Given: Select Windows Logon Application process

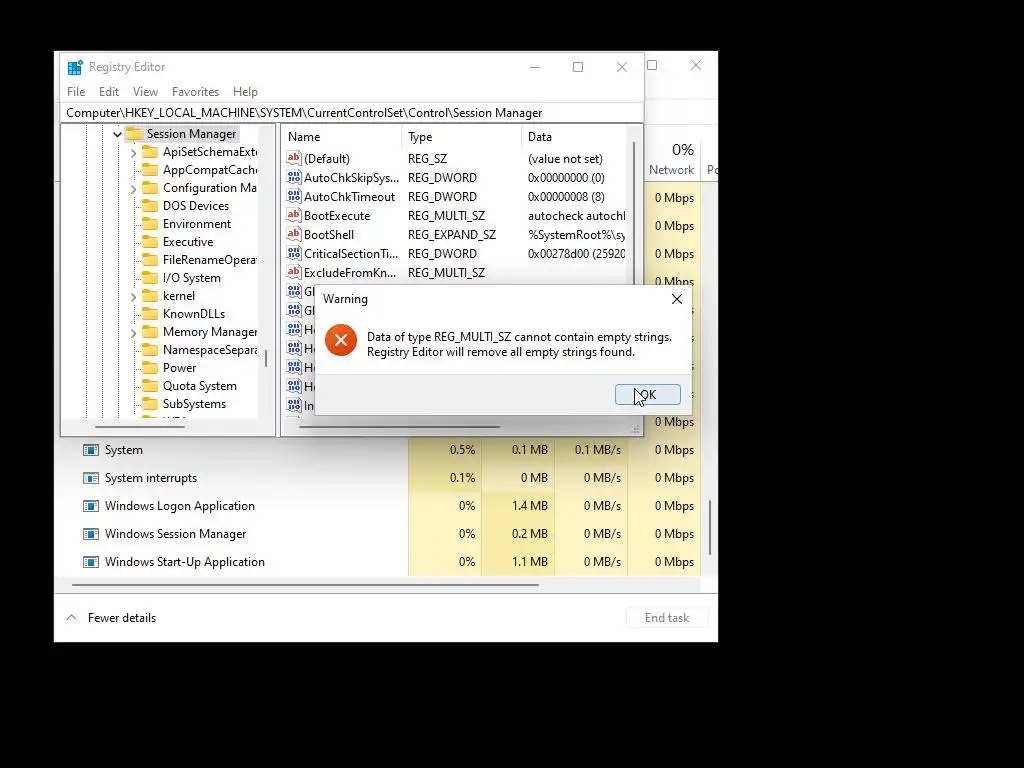Looking at the screenshot, I should [180, 506].
